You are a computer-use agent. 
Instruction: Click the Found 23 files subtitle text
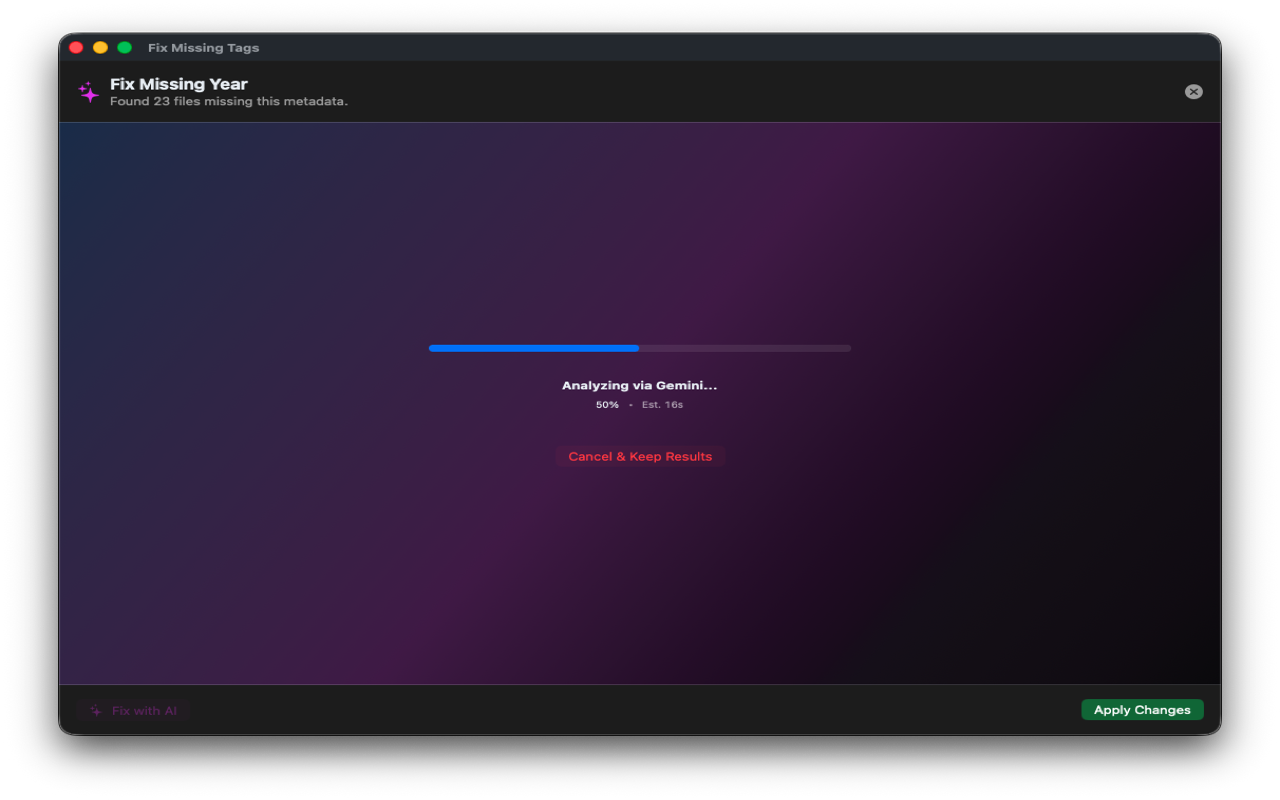pyautogui.click(x=229, y=101)
